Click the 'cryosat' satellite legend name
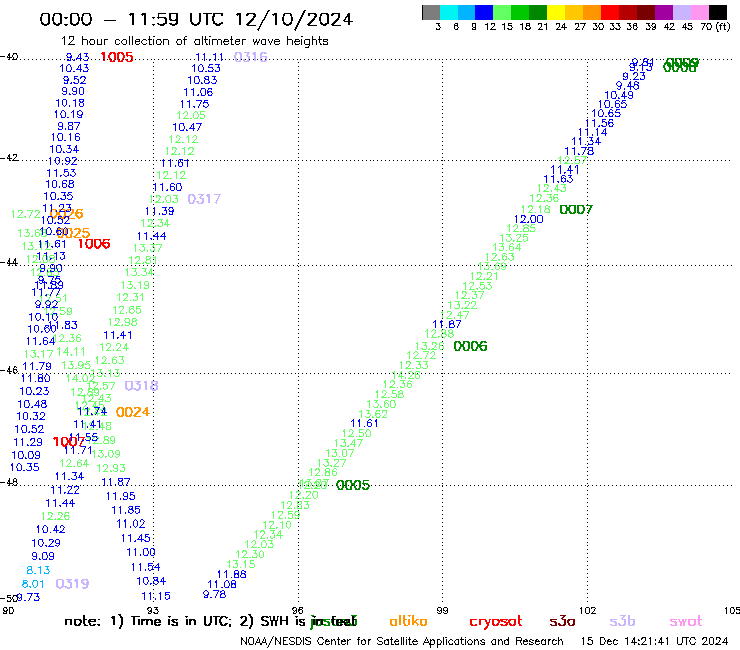 click(496, 621)
